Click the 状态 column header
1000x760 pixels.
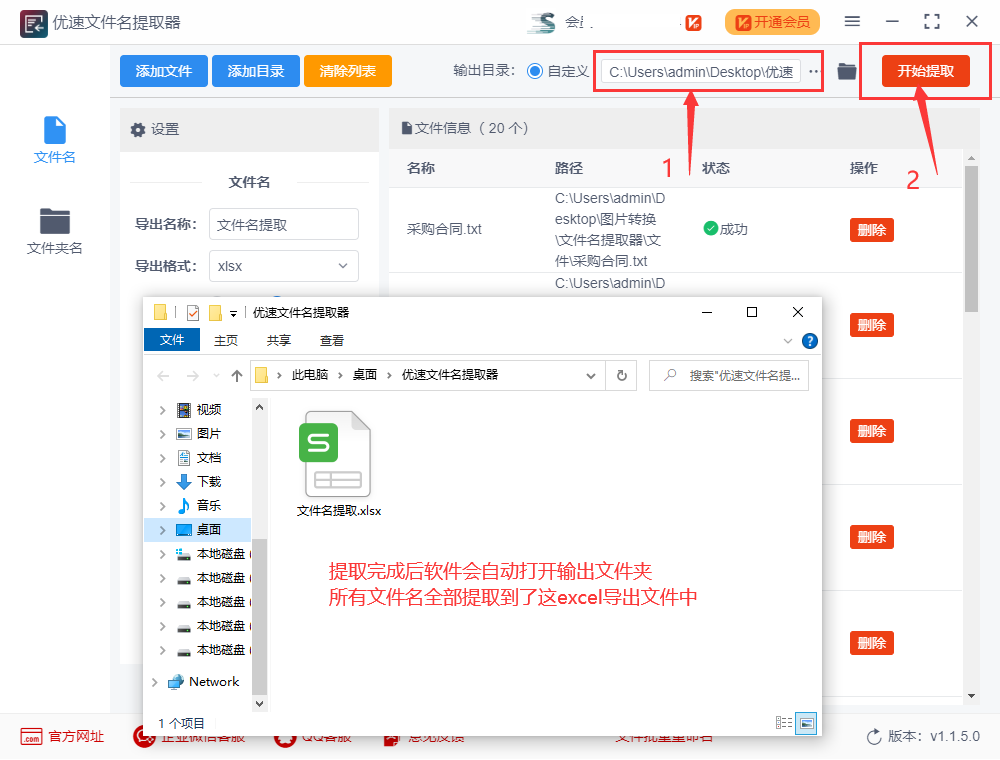coord(716,168)
